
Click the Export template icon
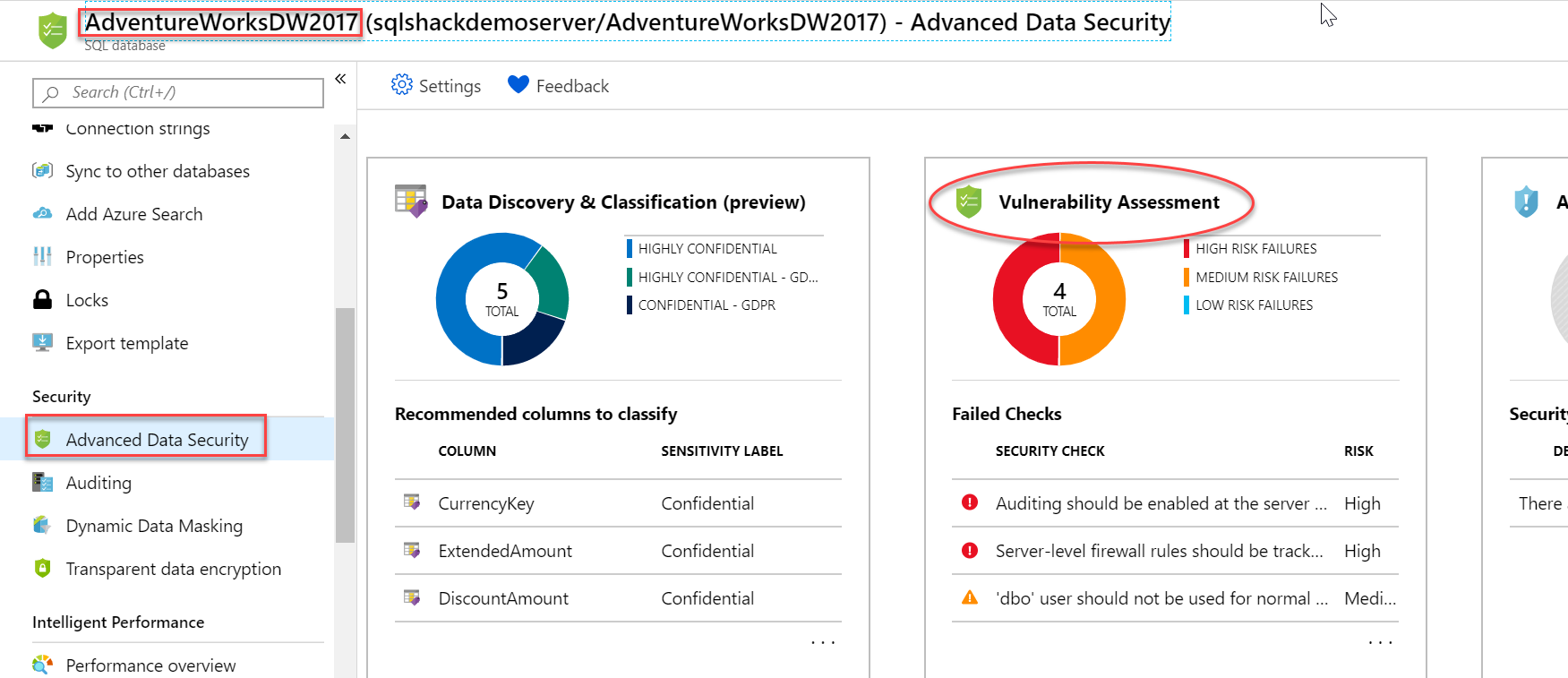pyautogui.click(x=42, y=343)
